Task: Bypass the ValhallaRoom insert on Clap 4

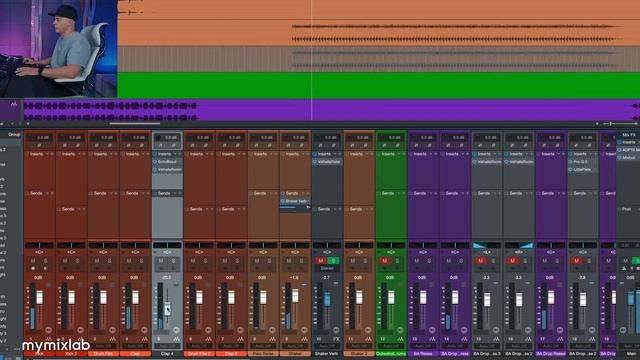Action: [x=155, y=169]
